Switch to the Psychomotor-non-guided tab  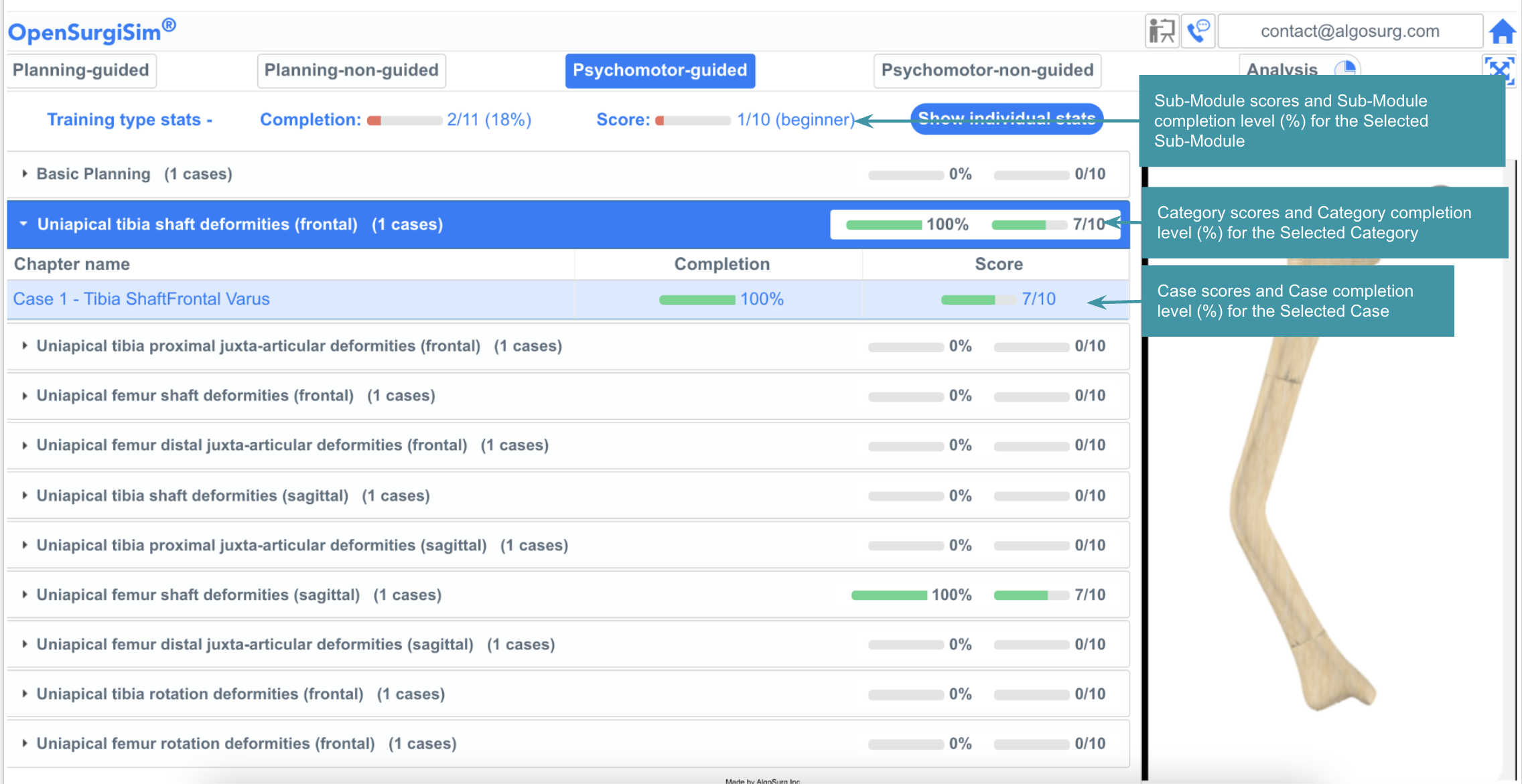click(x=987, y=70)
